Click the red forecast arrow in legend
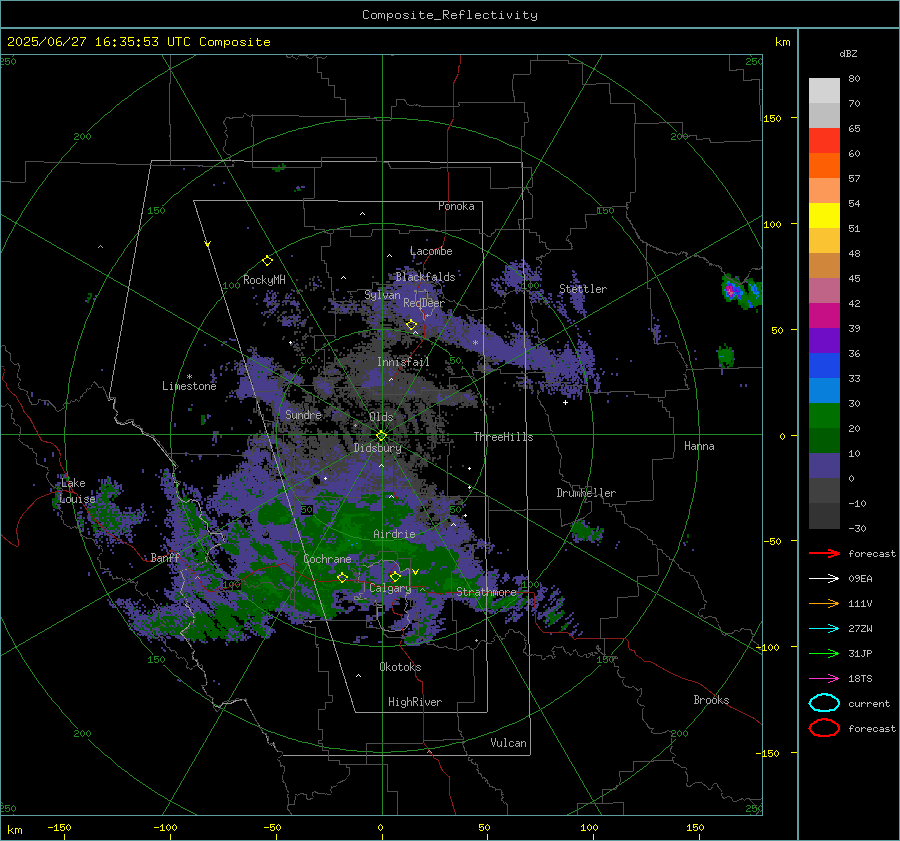900x841 pixels. (x=824, y=553)
